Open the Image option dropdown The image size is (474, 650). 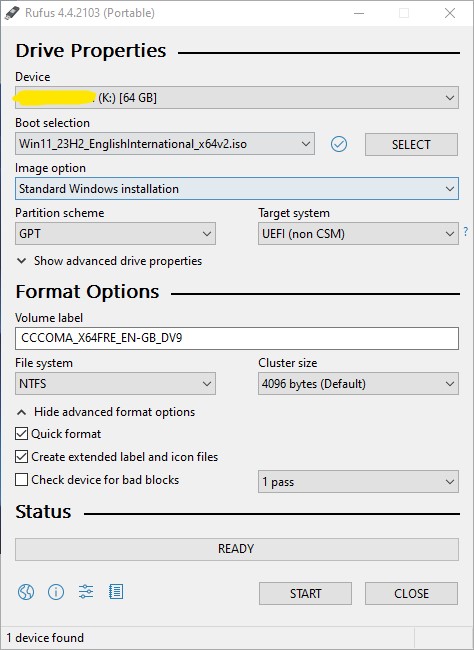click(x=237, y=189)
